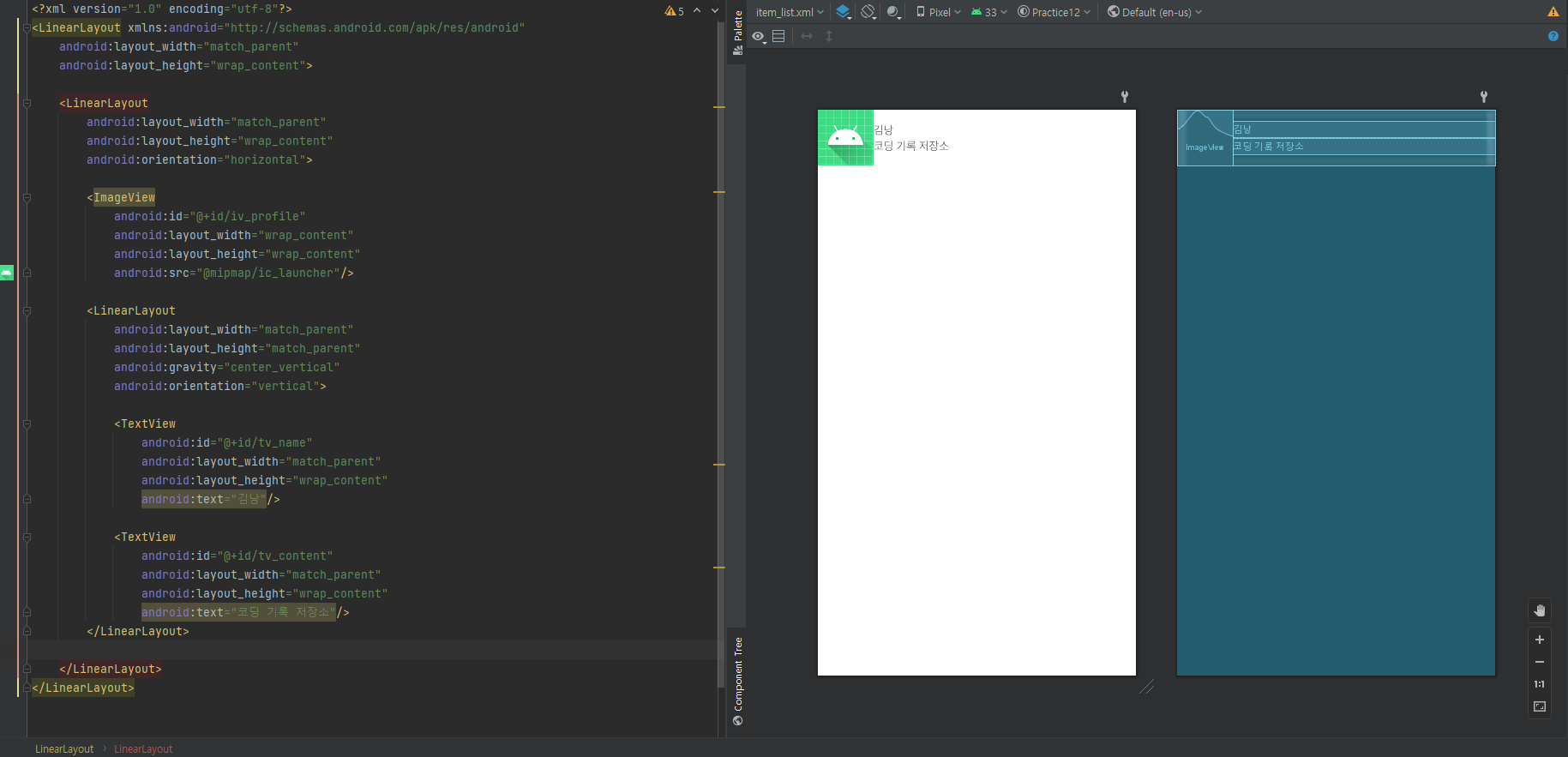The height and width of the screenshot is (757, 1568).
Task: Open the night mode selector icon
Action: point(894,12)
